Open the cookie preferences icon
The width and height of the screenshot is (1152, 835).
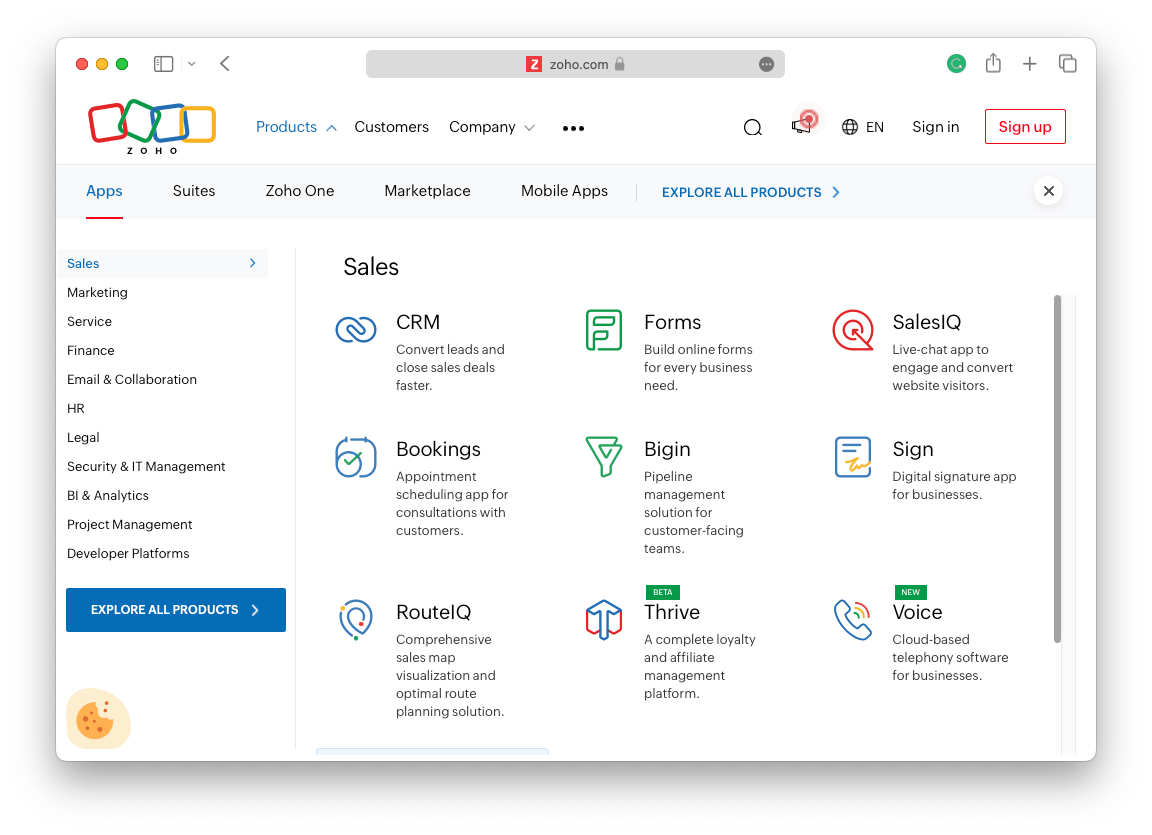[x=98, y=718]
